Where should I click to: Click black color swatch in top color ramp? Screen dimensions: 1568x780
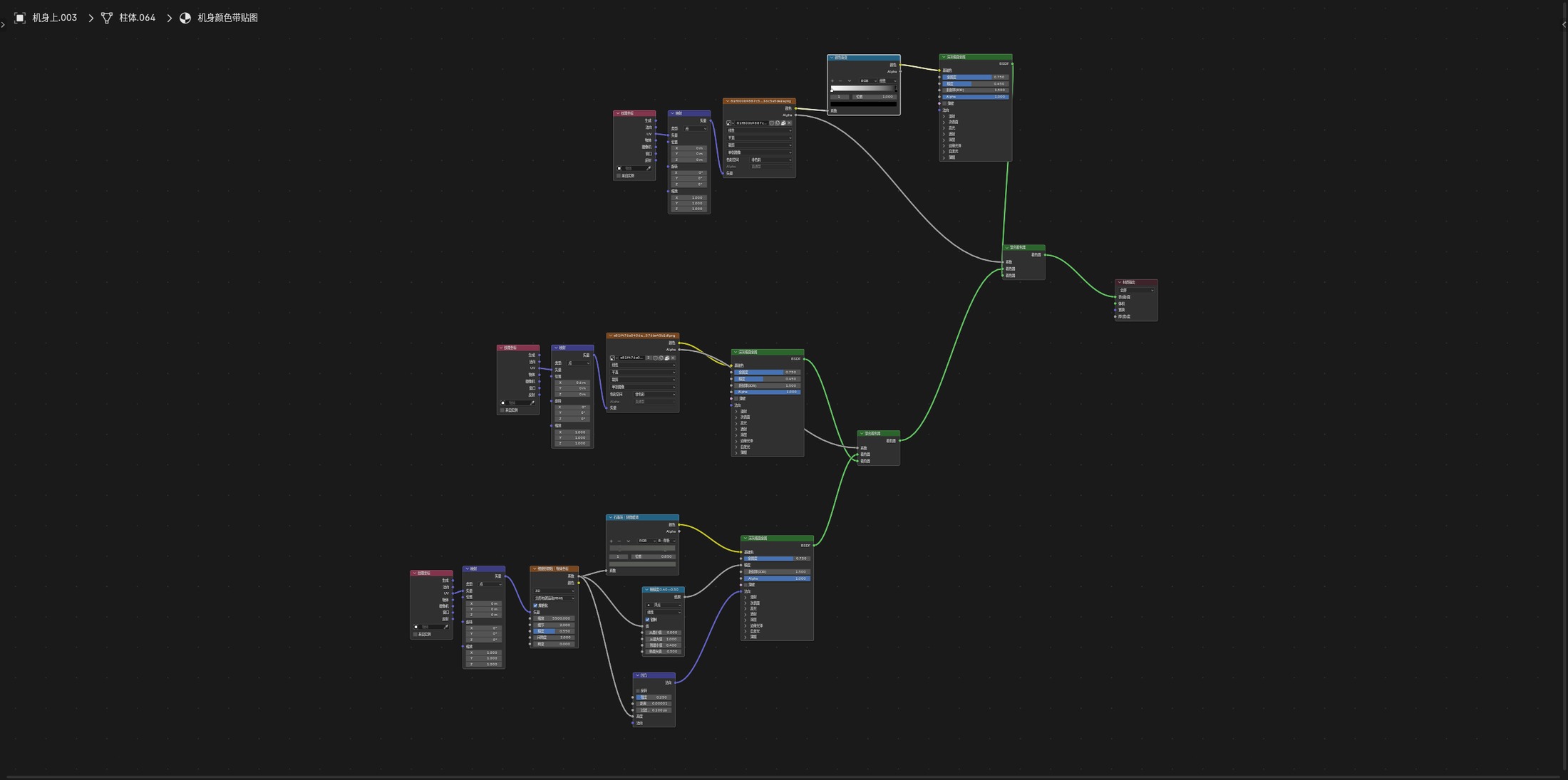point(863,104)
